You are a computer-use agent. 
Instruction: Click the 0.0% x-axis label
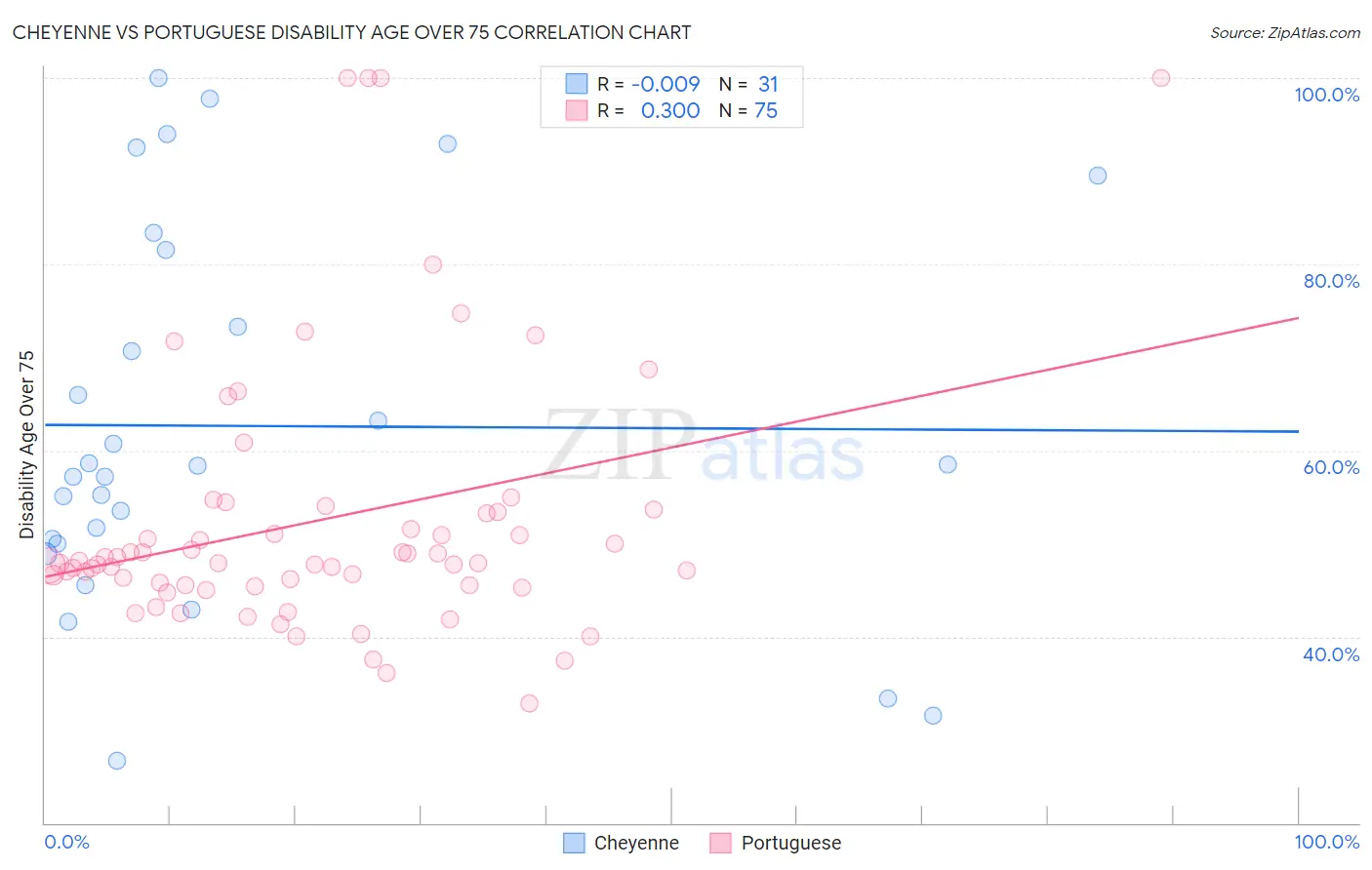(x=66, y=842)
